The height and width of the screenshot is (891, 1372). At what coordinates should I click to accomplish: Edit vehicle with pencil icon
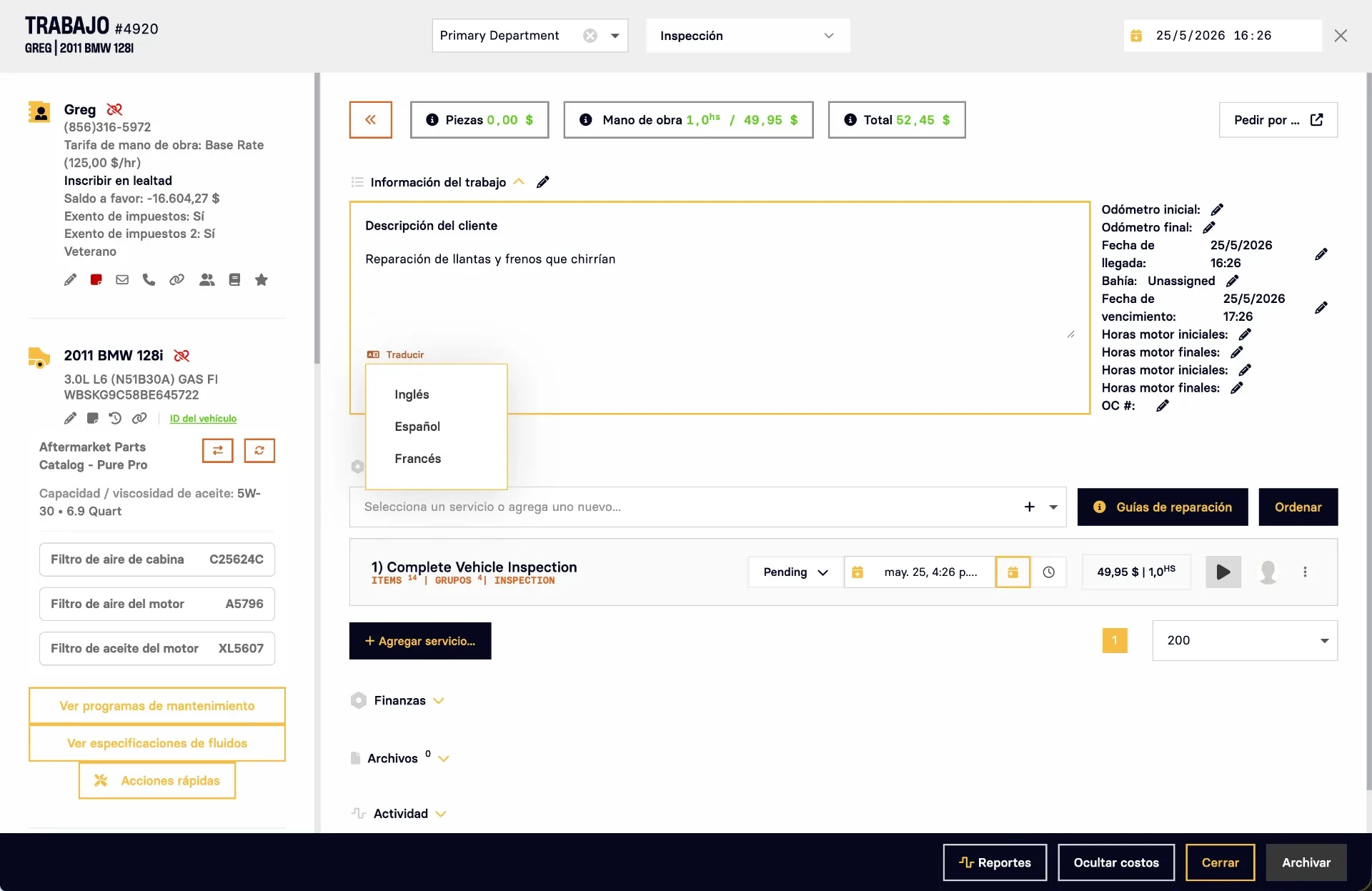click(x=70, y=418)
